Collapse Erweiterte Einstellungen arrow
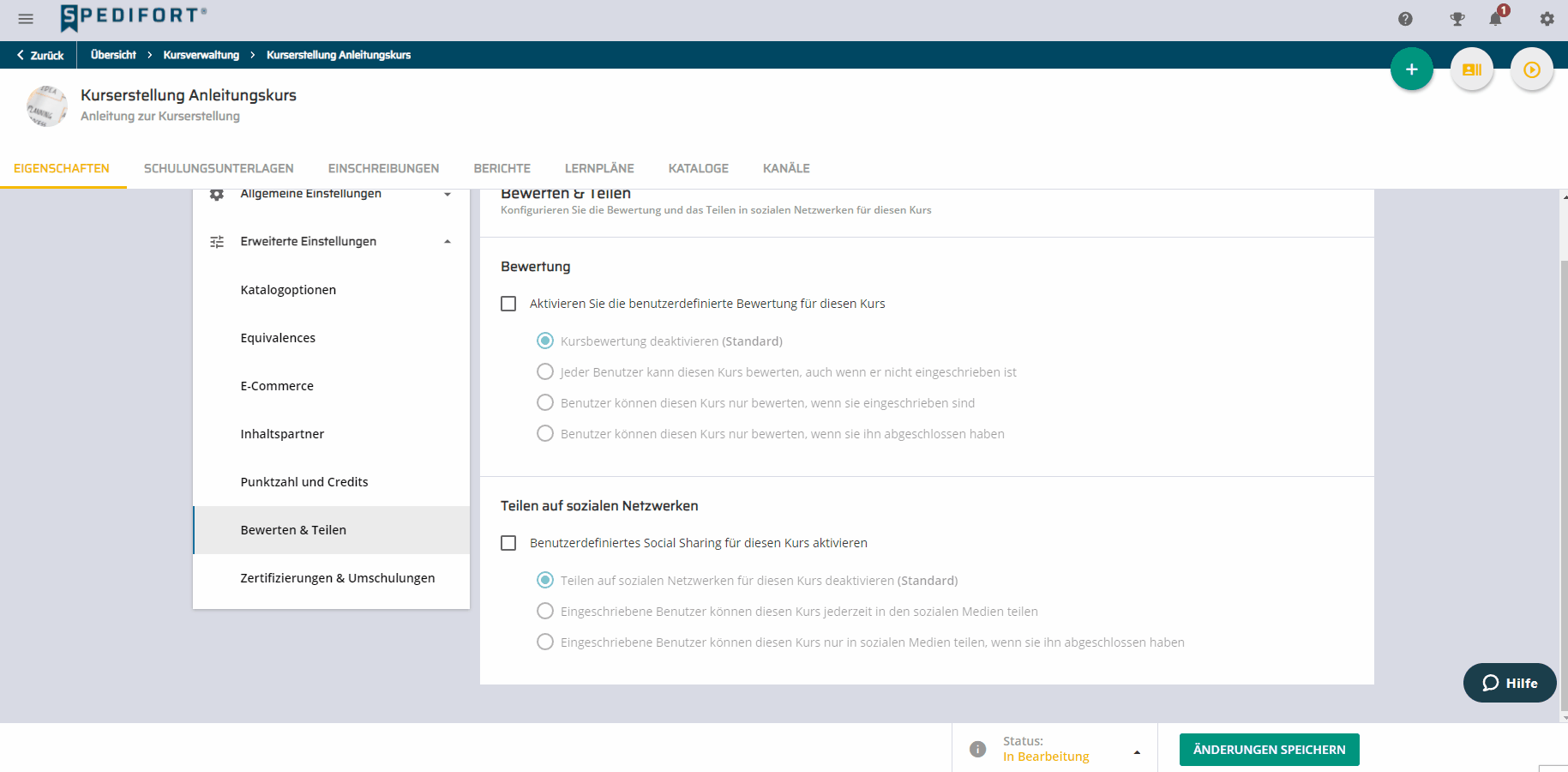1568x772 pixels. 448,242
